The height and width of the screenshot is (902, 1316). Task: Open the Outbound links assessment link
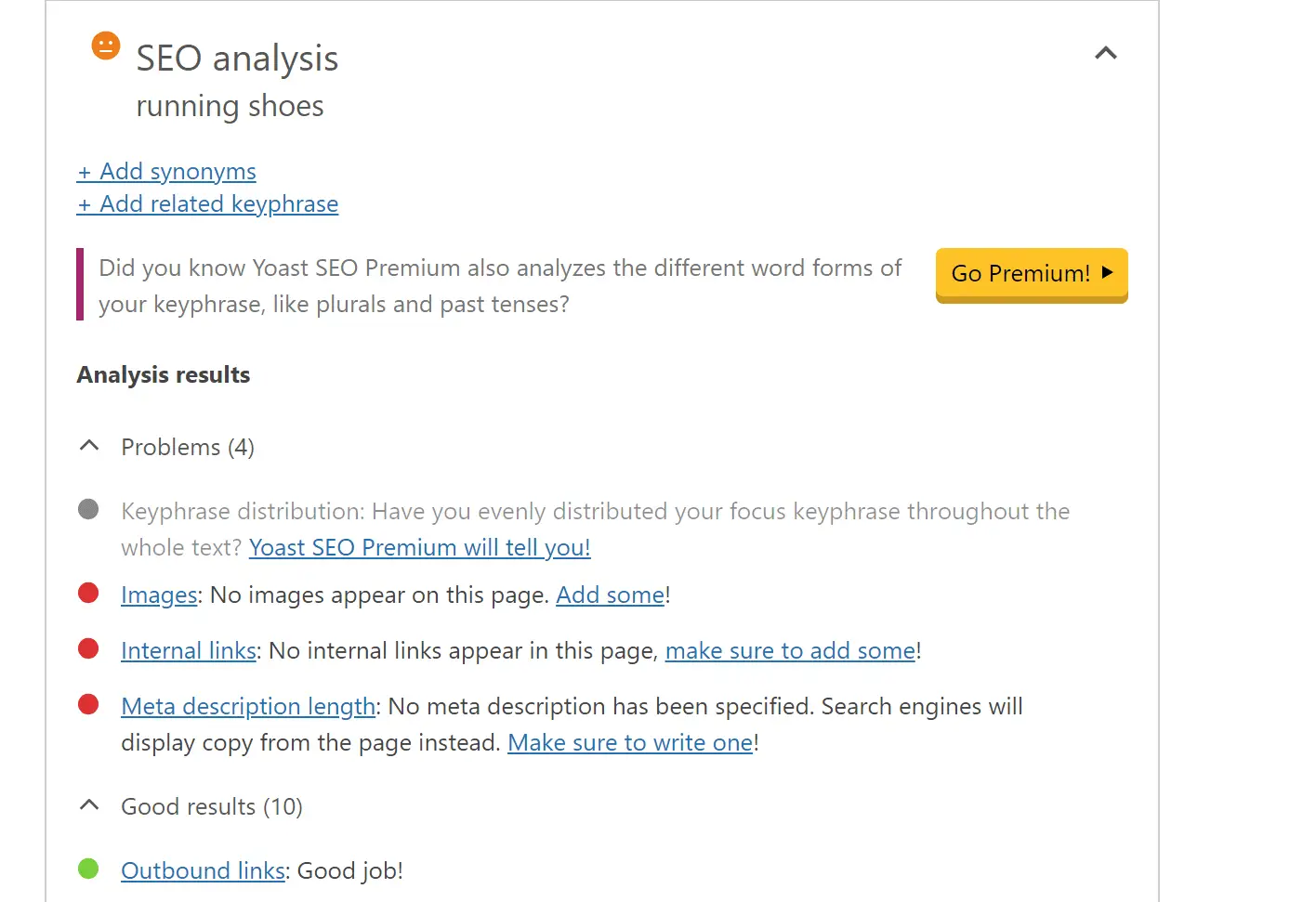(203, 871)
